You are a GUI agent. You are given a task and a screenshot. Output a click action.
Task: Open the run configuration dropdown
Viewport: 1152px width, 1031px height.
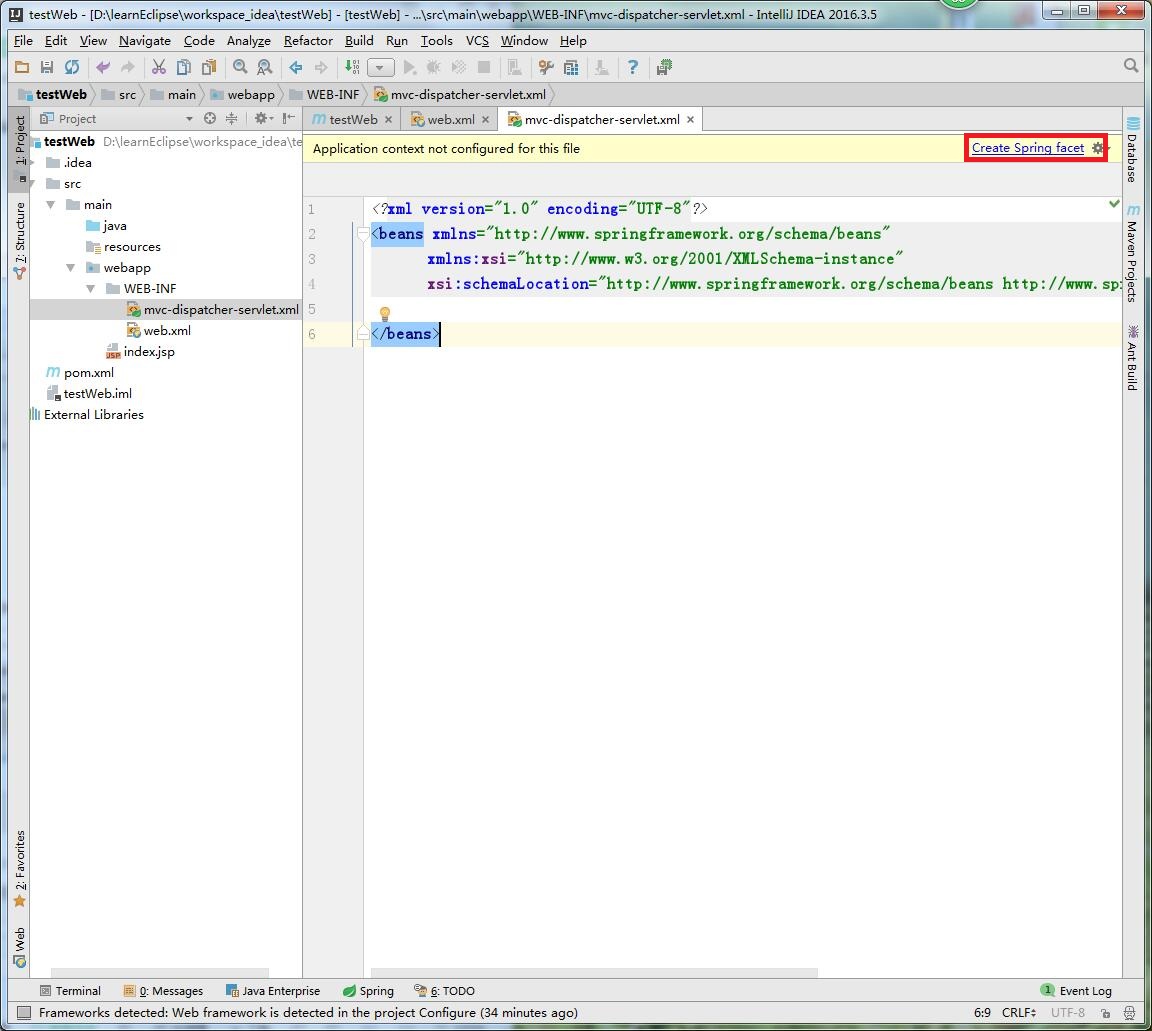pyautogui.click(x=380, y=68)
